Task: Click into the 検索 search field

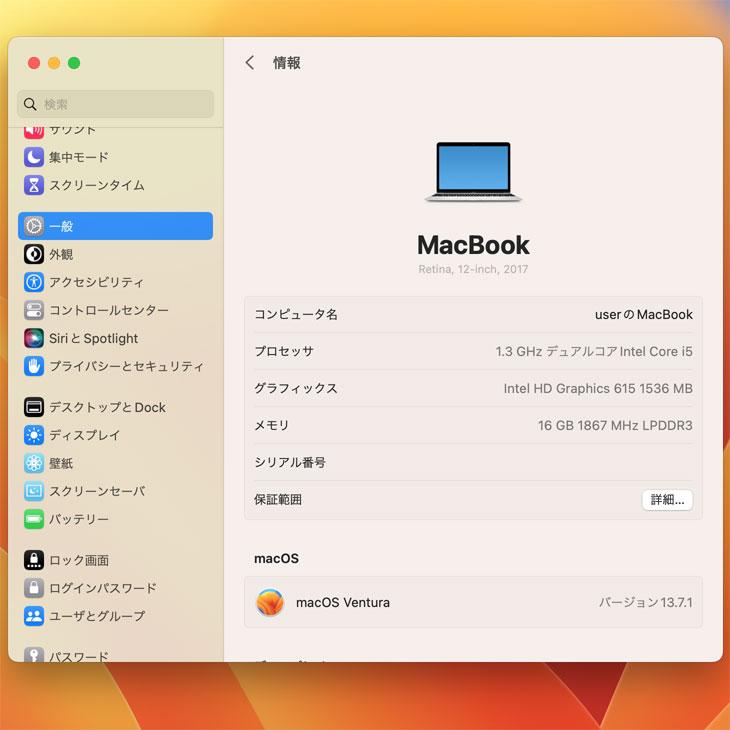Action: 115,104
